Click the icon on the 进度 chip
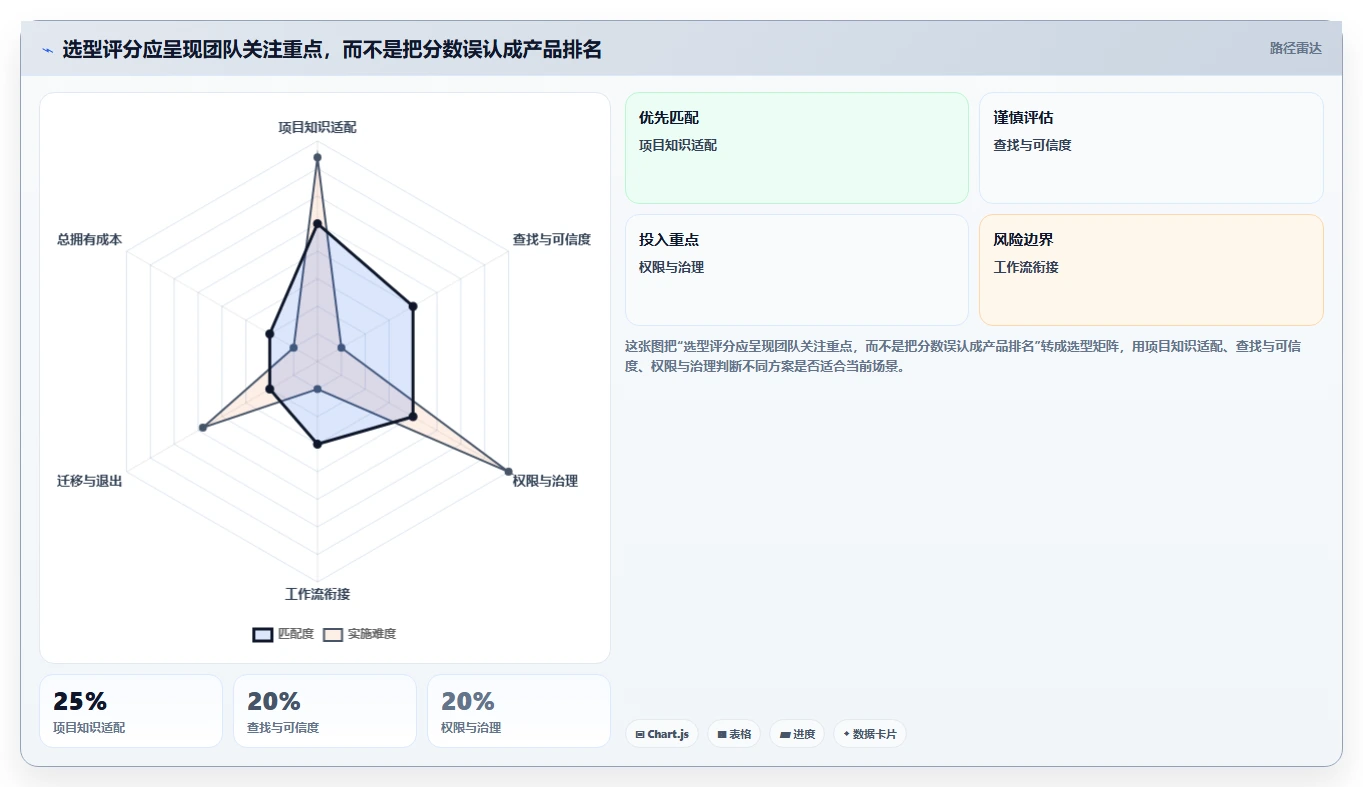Image resolution: width=1363 pixels, height=787 pixels. pyautogui.click(x=785, y=734)
